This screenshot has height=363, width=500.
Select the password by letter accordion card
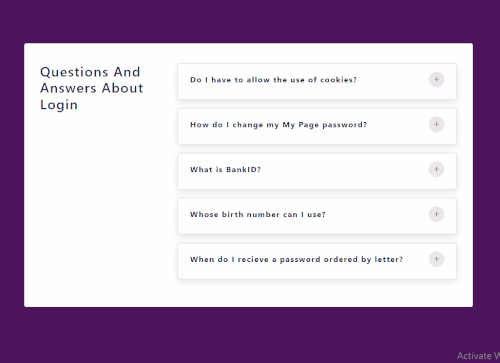click(317, 261)
